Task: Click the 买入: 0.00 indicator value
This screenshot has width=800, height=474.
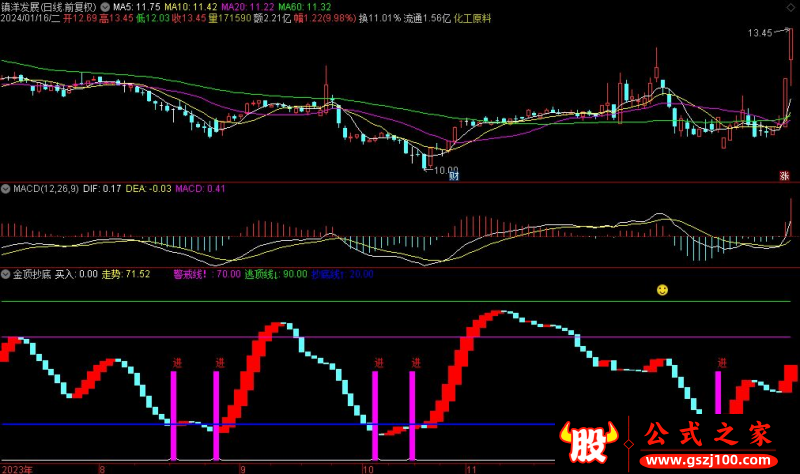Action: [x=76, y=275]
